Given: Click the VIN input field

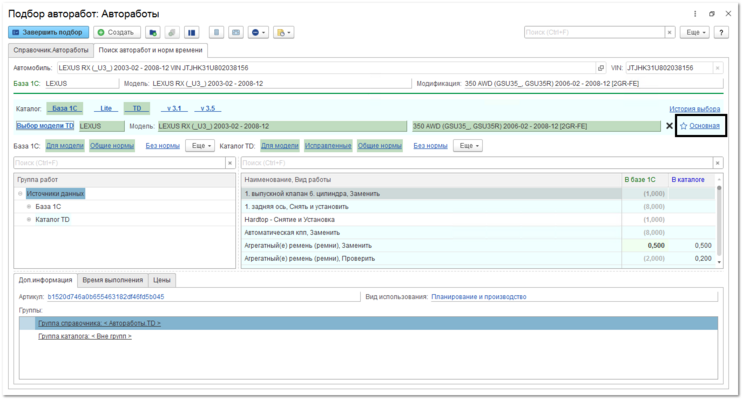Looking at the screenshot, I should 669,68.
